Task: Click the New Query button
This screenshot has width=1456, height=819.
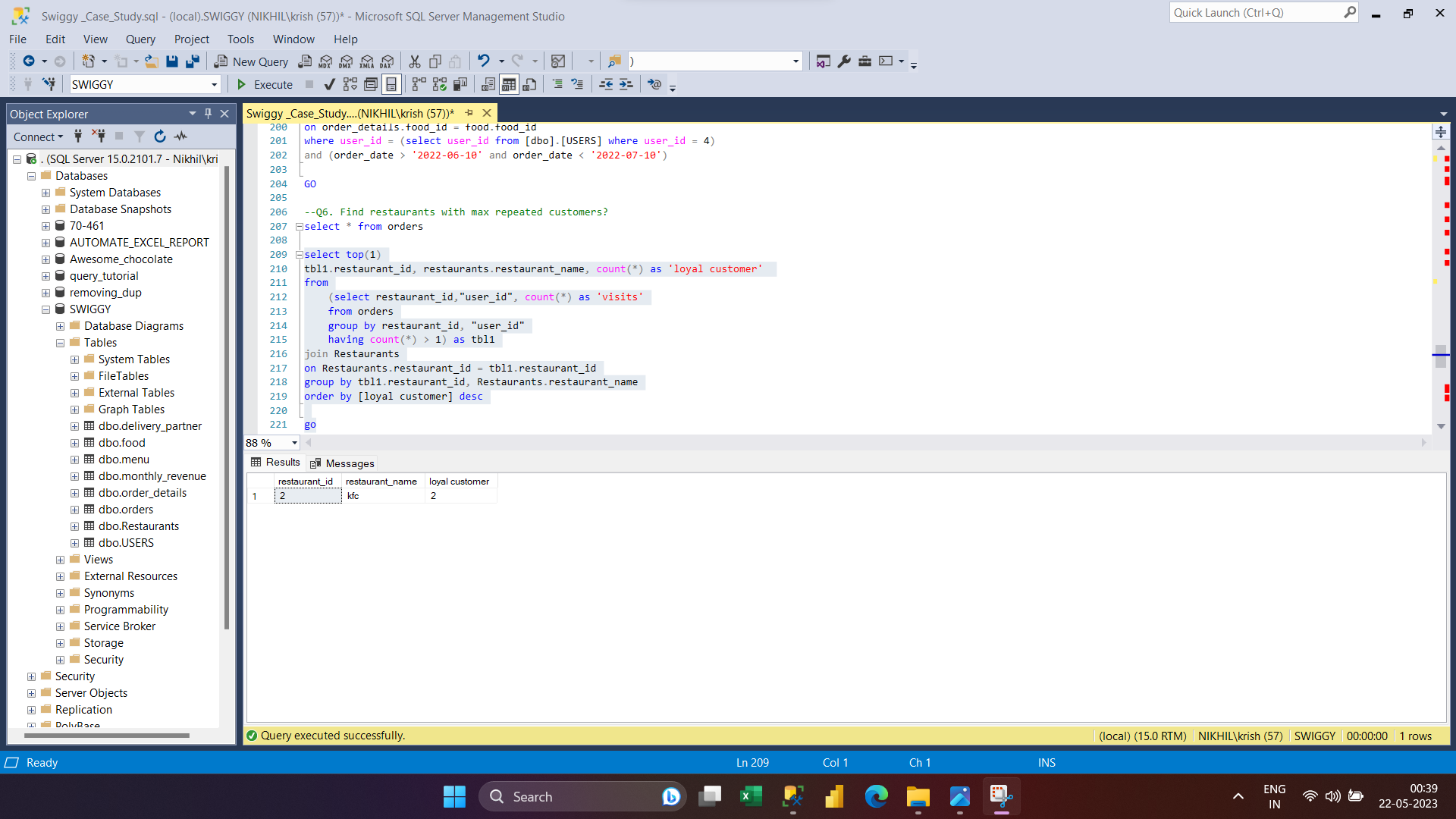Action: point(252,61)
